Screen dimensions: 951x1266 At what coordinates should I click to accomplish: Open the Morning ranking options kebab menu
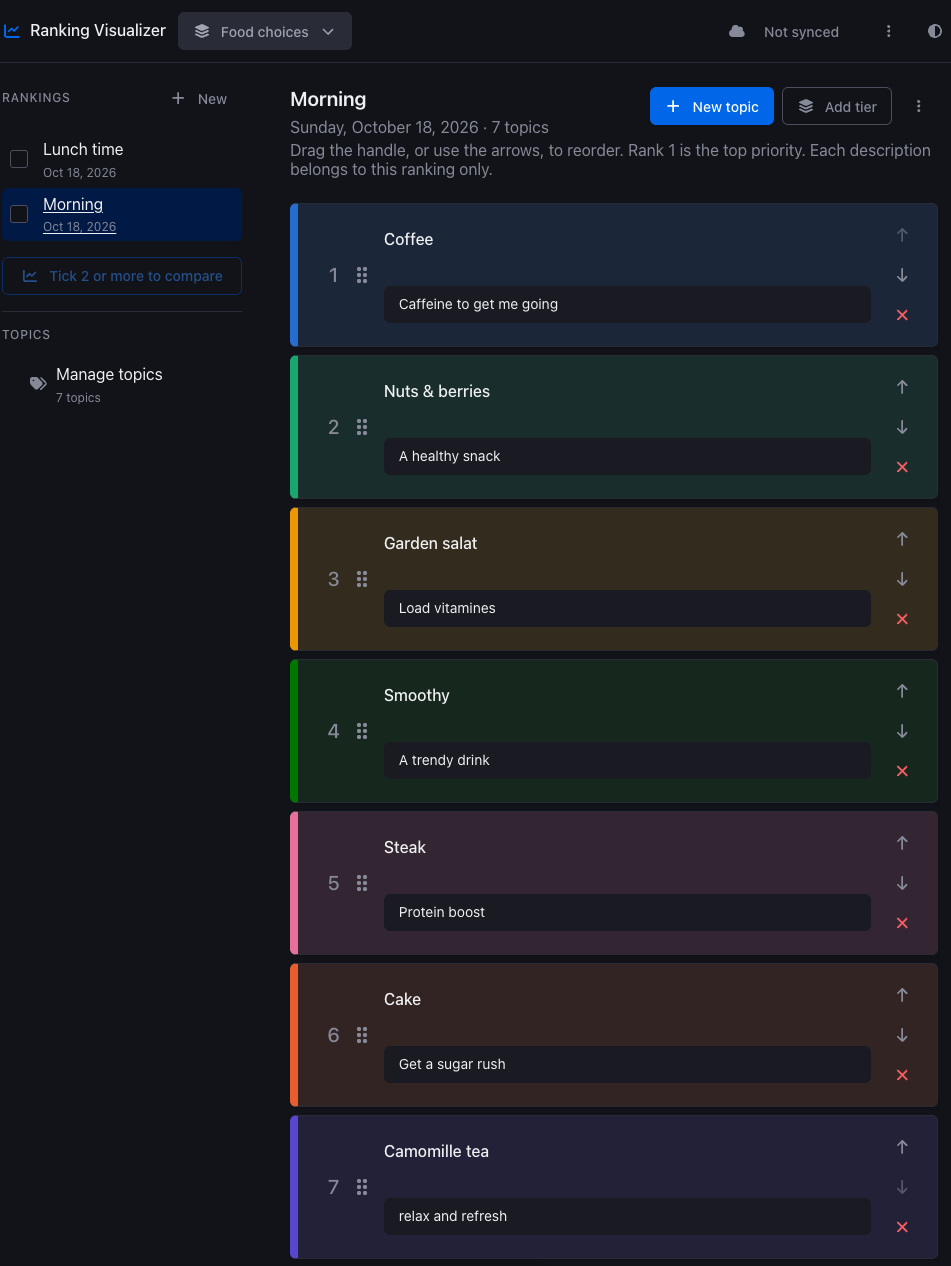click(x=919, y=106)
